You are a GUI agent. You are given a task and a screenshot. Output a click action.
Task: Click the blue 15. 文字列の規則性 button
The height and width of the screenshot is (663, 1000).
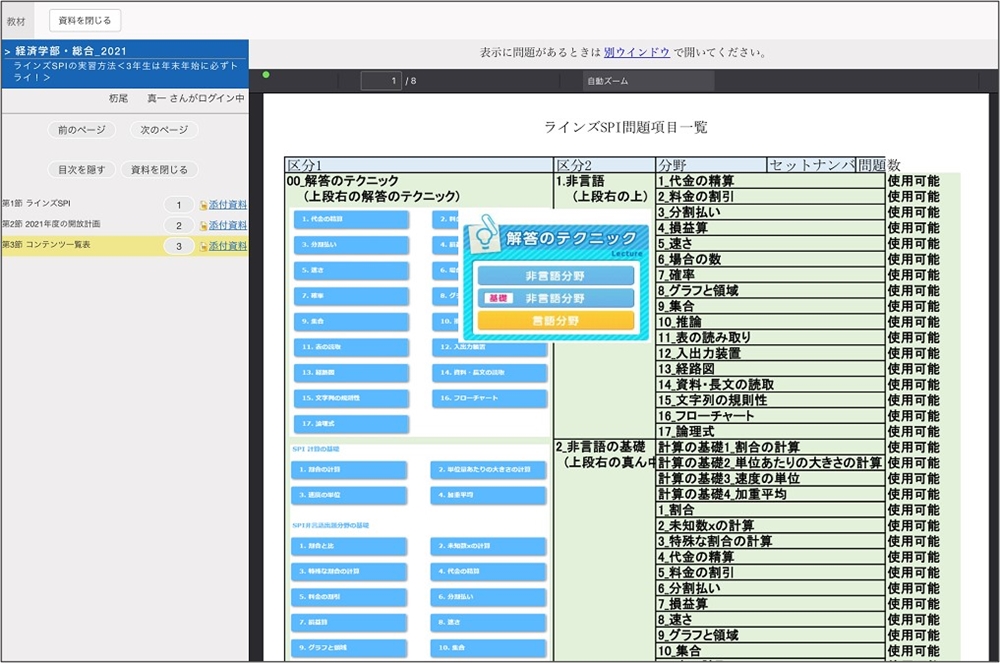click(x=351, y=398)
